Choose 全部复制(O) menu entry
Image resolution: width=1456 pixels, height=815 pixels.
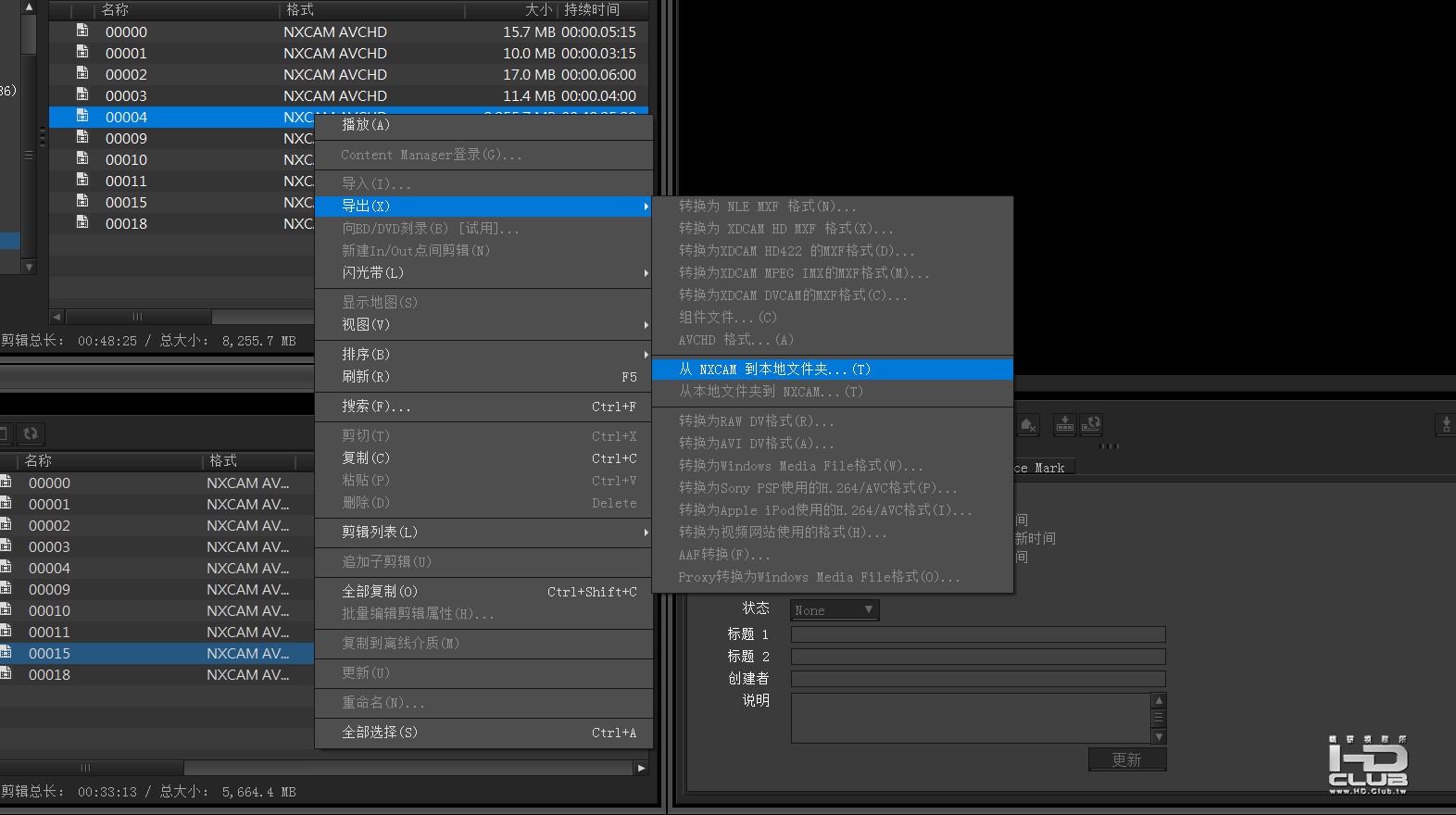(483, 592)
